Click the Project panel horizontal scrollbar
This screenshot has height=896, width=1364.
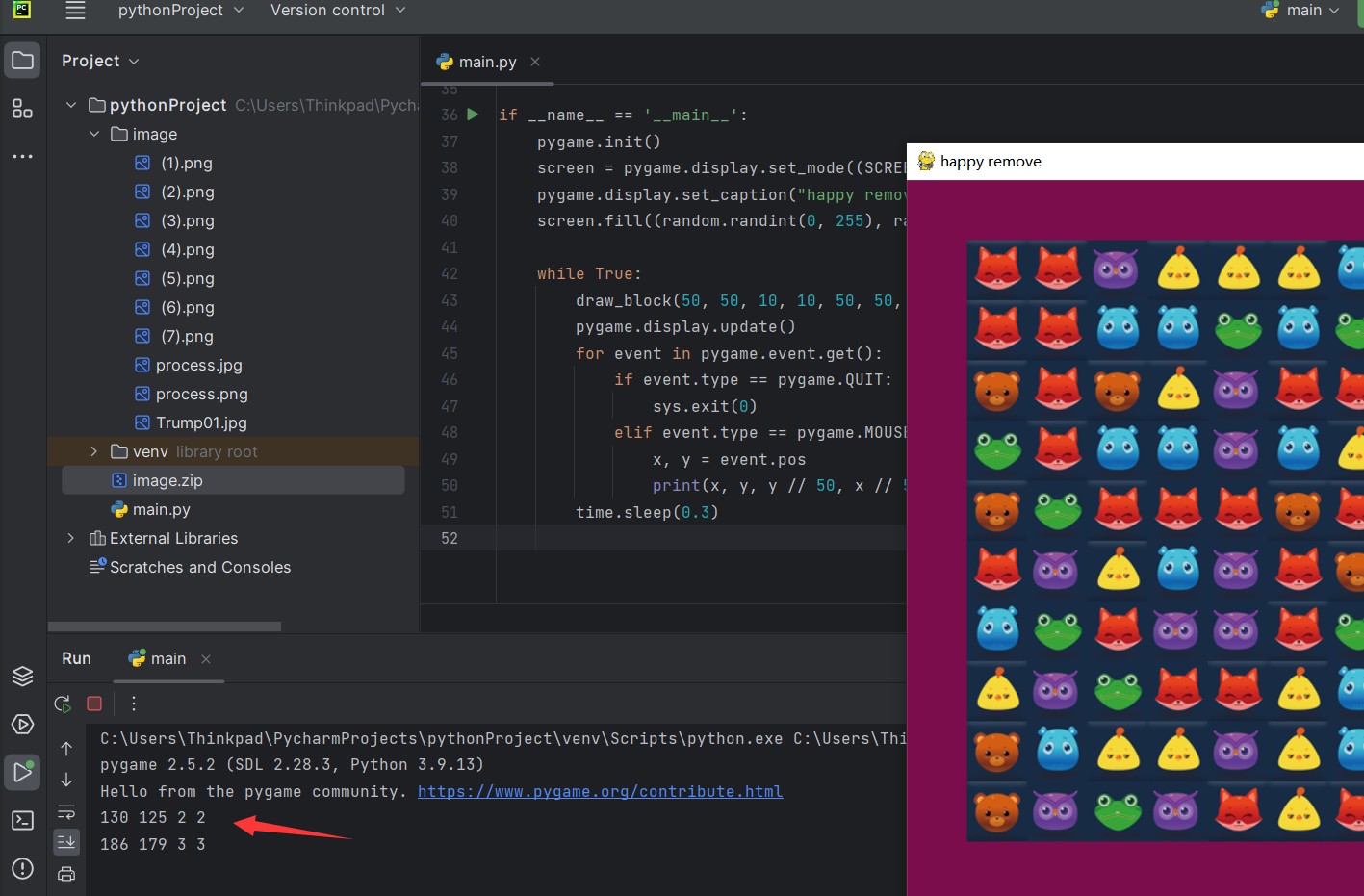point(165,627)
